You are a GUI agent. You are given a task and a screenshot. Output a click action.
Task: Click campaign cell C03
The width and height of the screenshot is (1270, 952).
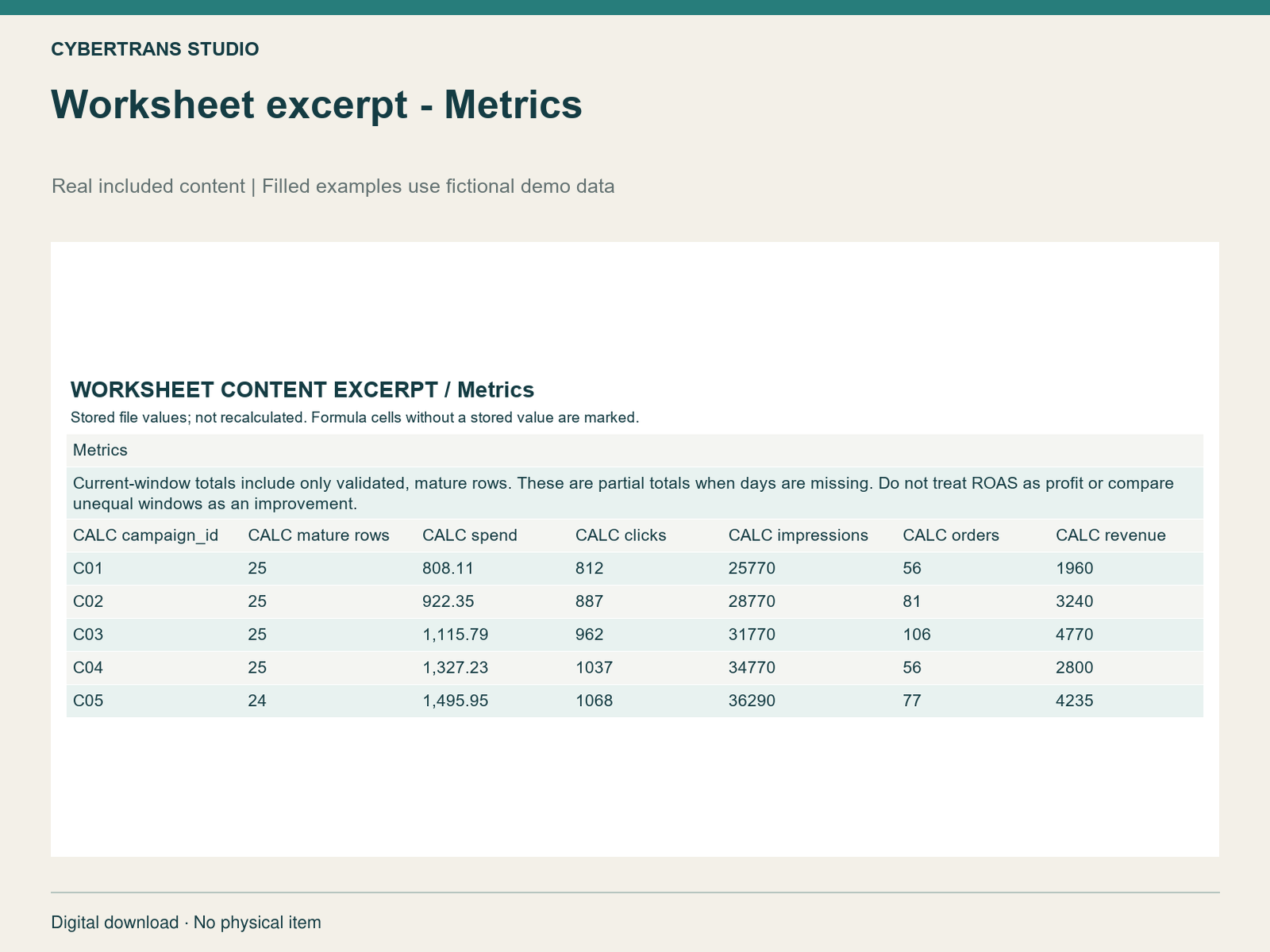coord(88,635)
